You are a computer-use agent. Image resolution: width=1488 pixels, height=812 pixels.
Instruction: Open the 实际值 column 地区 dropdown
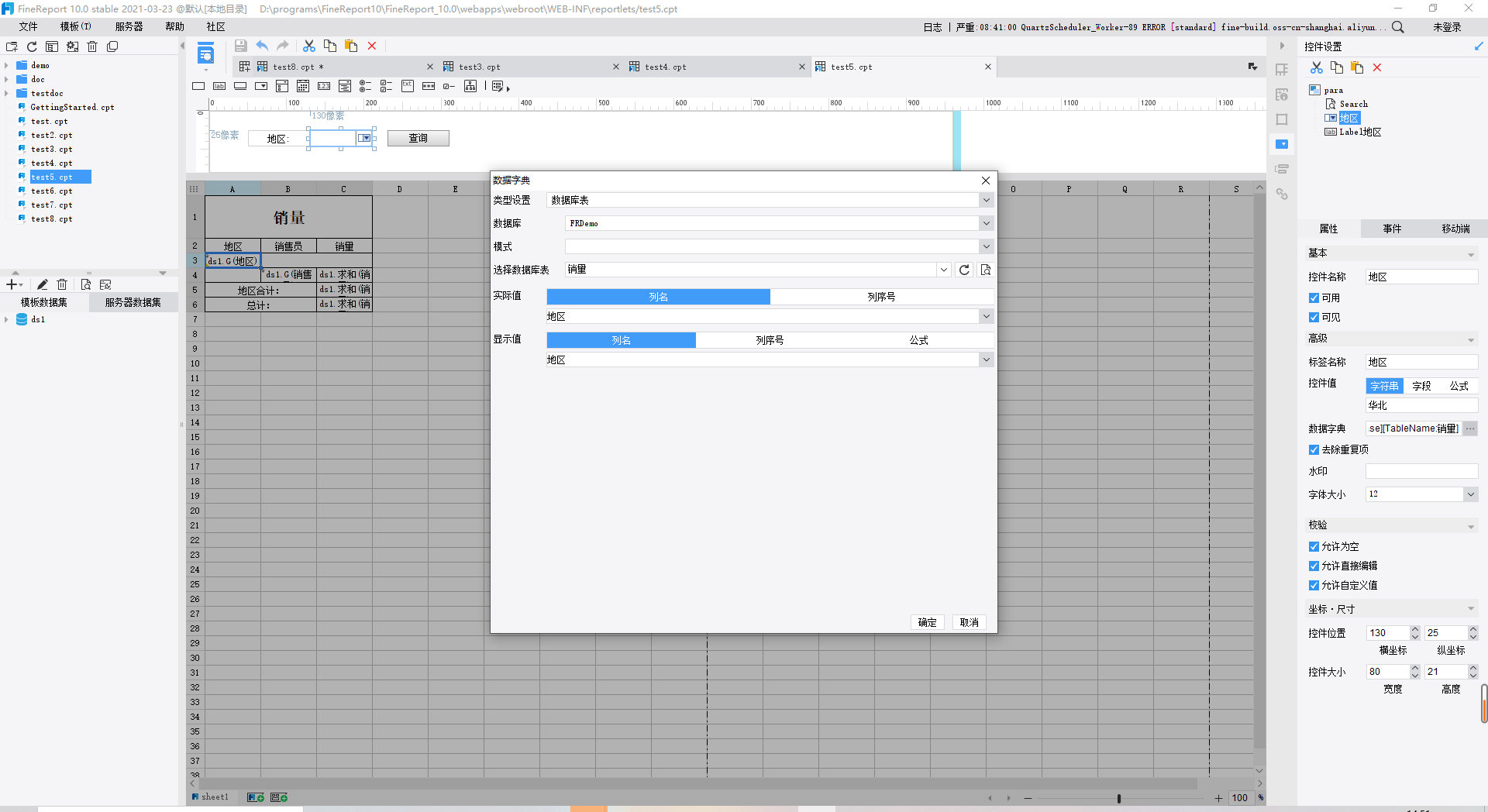click(986, 316)
